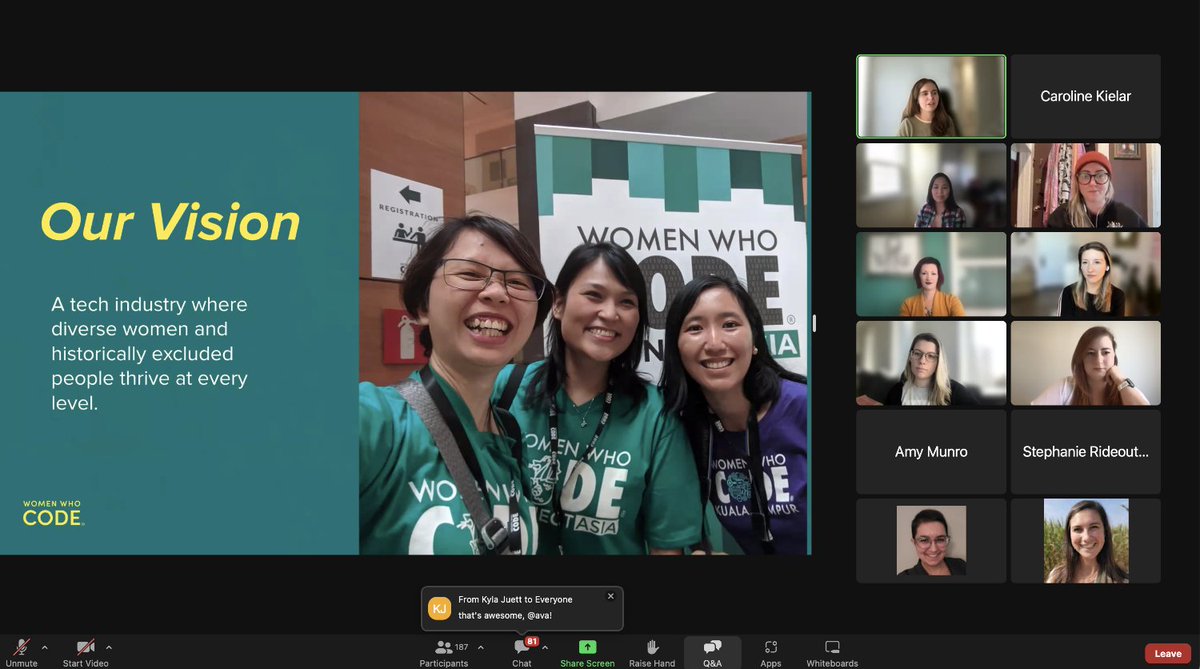
Task: Select profile photo tile of woman with glasses
Action: click(x=931, y=541)
